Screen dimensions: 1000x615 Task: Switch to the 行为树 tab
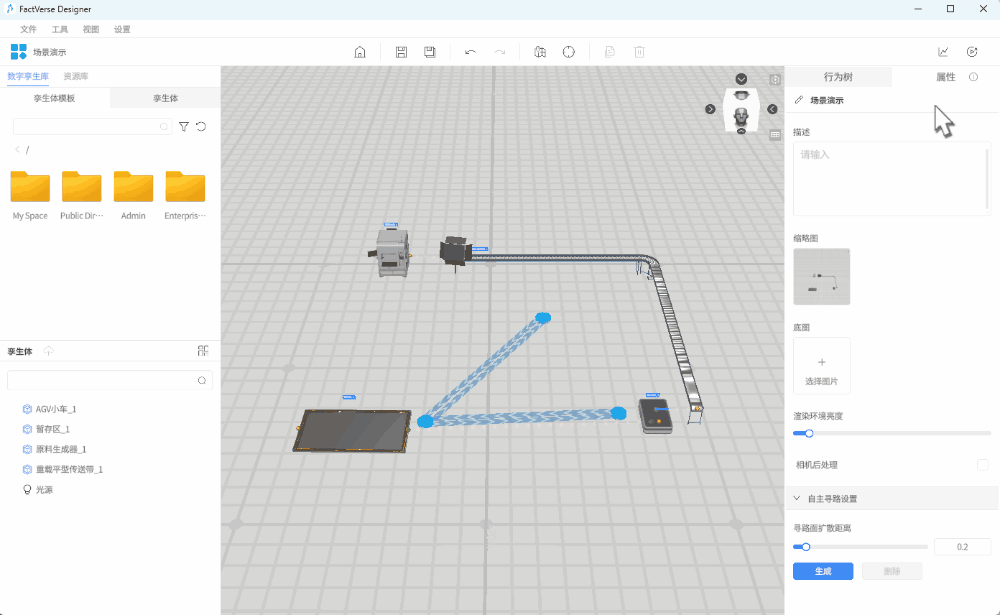click(838, 77)
